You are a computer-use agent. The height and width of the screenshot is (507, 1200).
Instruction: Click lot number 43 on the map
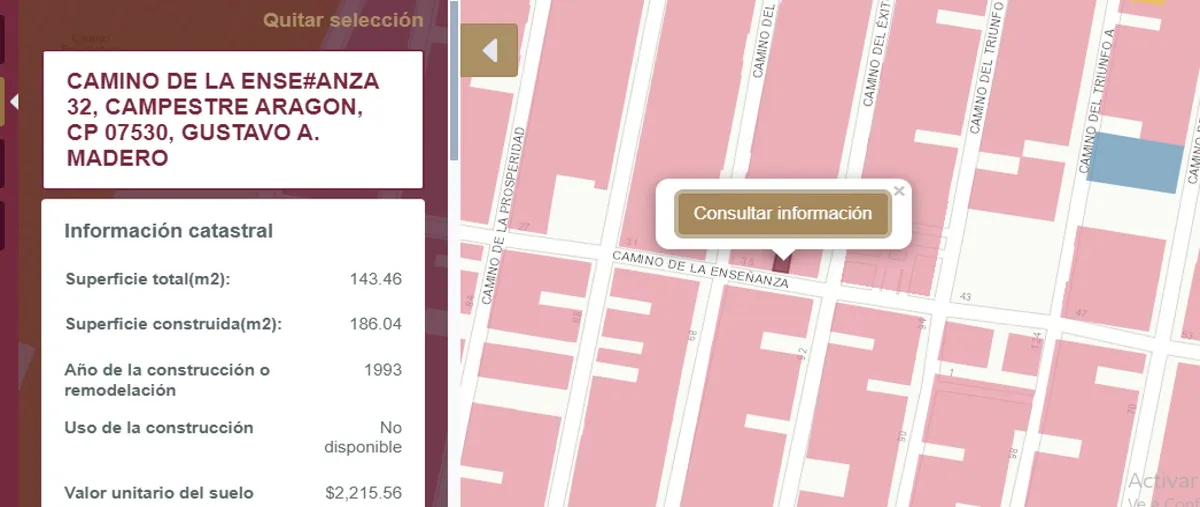[965, 297]
